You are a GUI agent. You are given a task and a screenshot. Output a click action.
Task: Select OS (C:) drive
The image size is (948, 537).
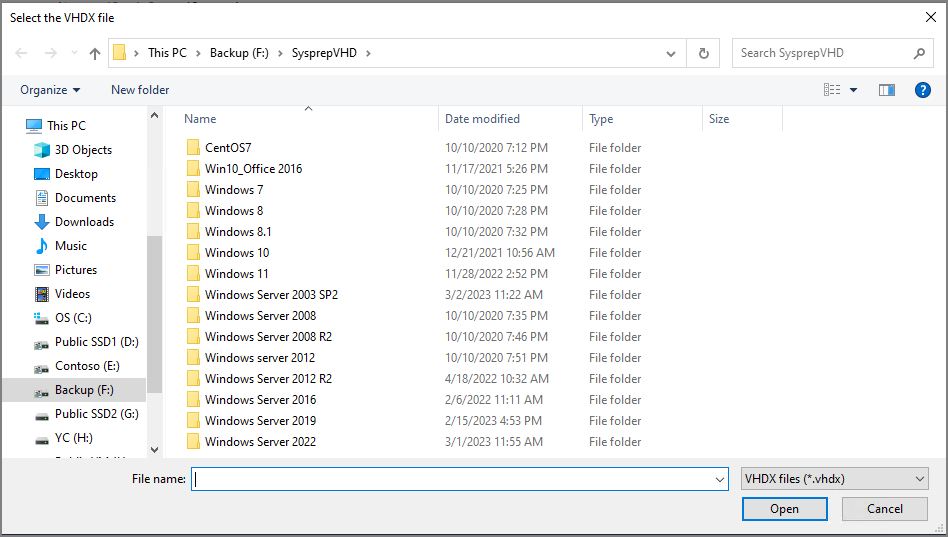73,318
